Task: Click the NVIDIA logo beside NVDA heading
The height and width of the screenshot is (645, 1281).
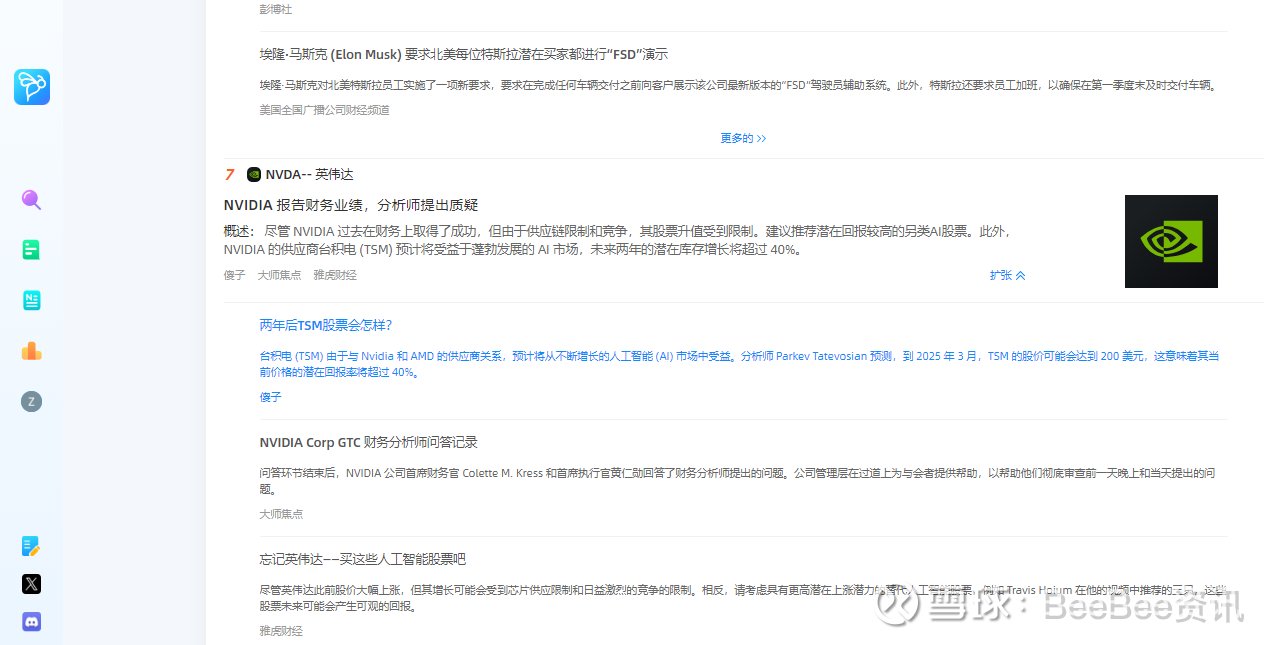Action: click(254, 174)
